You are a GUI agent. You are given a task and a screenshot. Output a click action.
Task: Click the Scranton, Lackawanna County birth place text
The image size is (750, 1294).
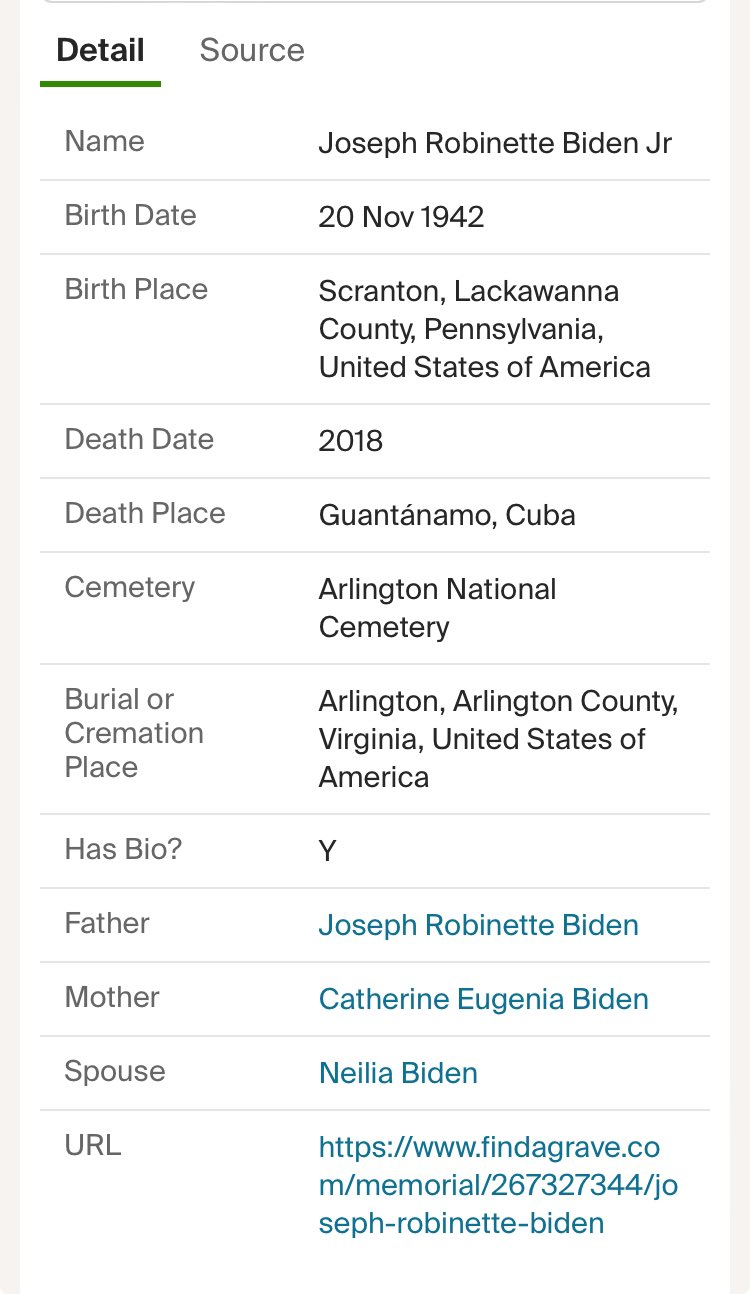pos(484,329)
